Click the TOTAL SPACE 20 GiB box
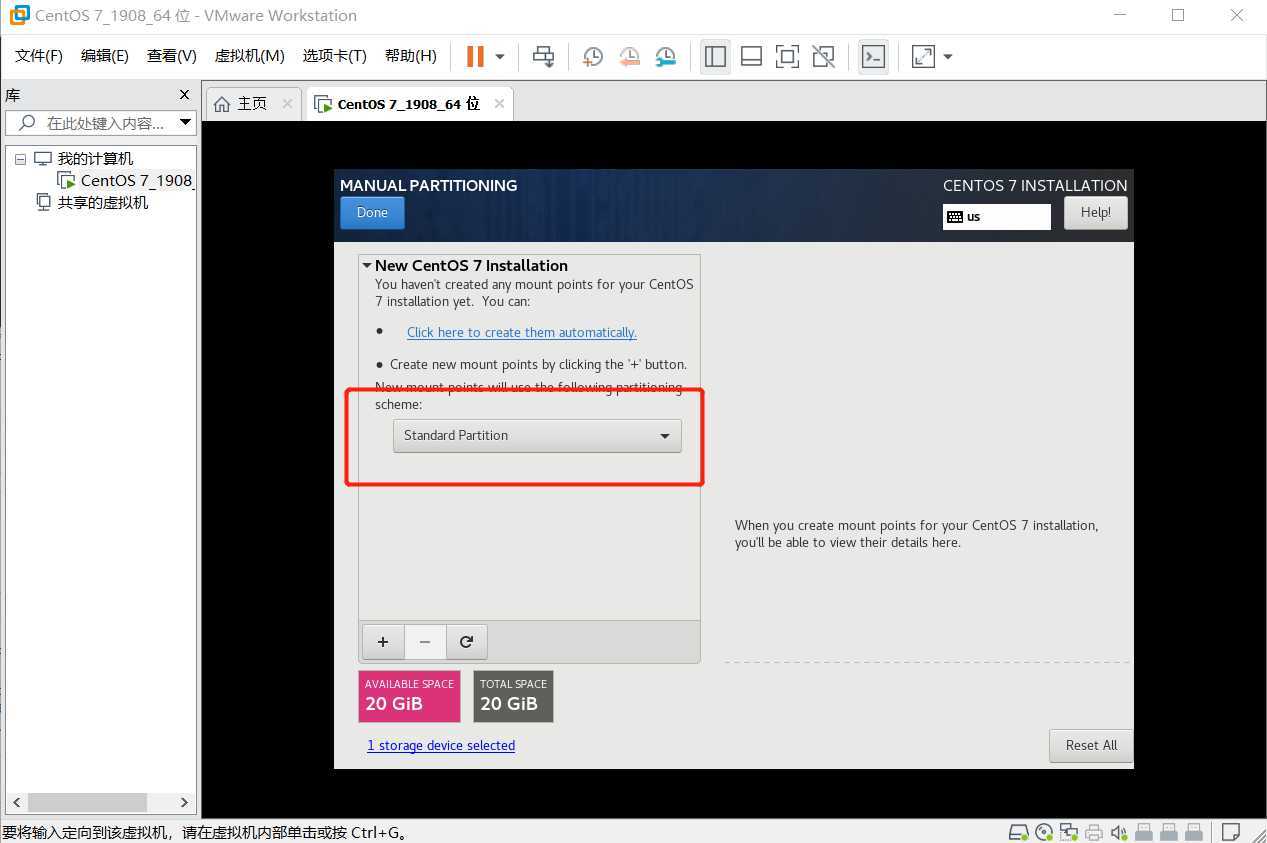1267x843 pixels. coord(513,696)
